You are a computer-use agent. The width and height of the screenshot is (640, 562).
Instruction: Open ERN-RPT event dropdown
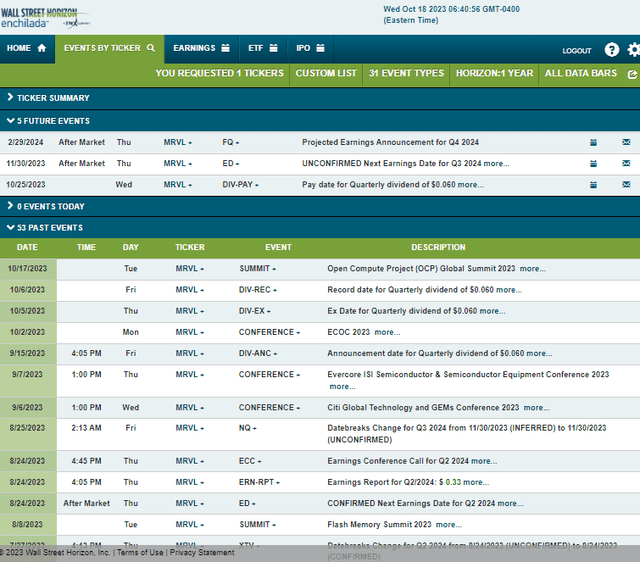(x=259, y=482)
